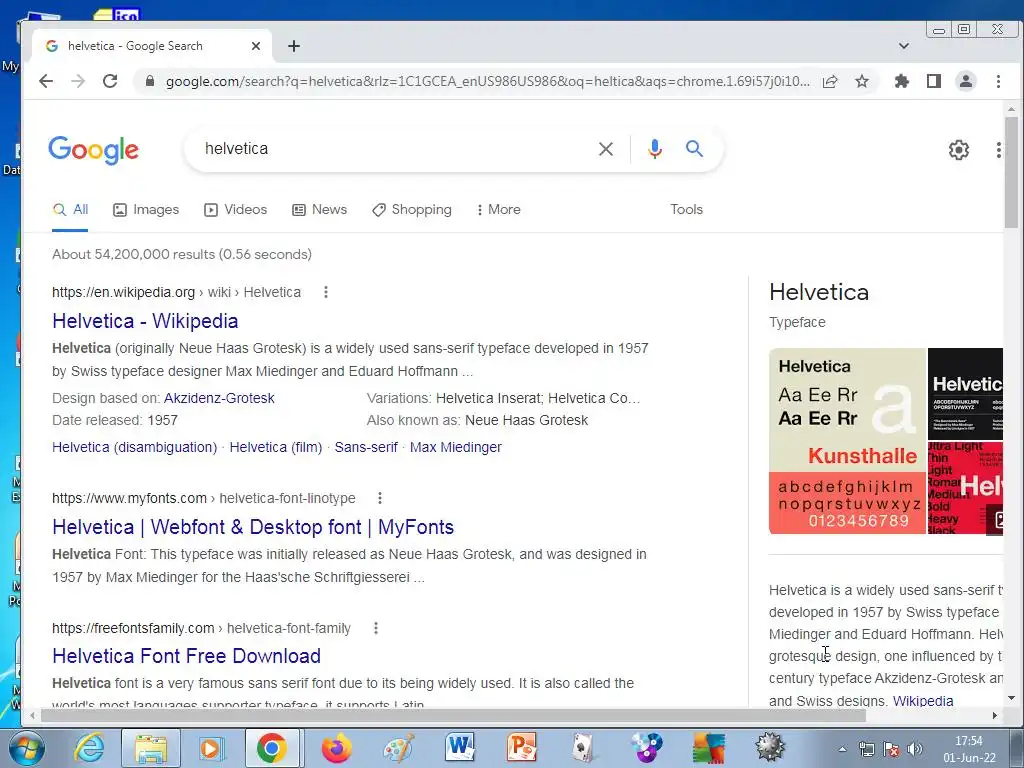Click the Google logo
Screen dimensions: 1024x768
pos(93,150)
